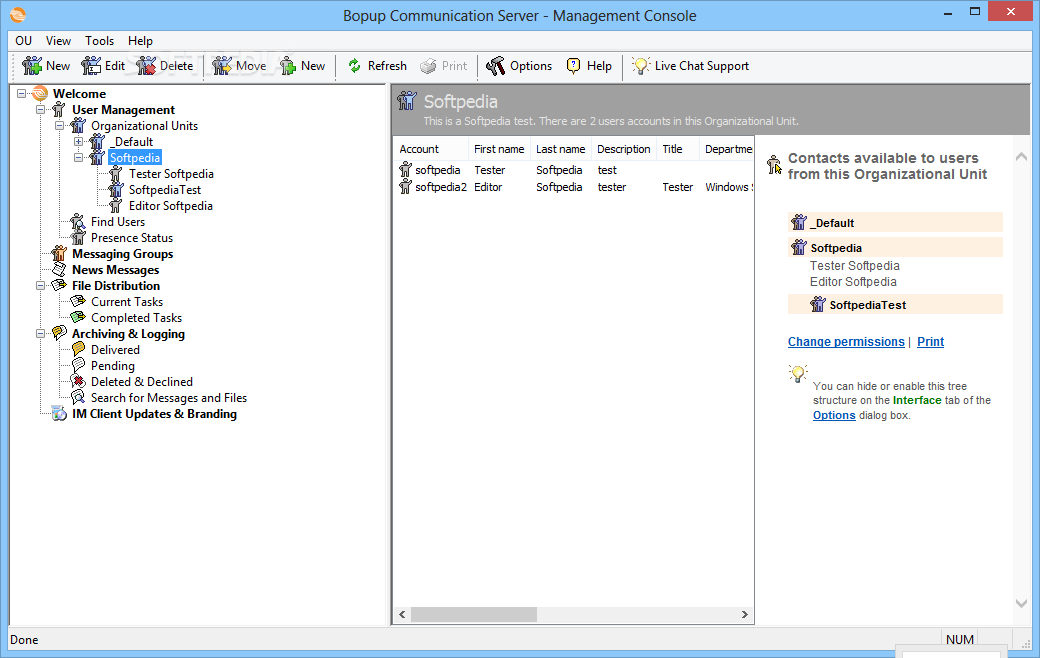
Task: Click the File Distribution icon
Action: 59,285
